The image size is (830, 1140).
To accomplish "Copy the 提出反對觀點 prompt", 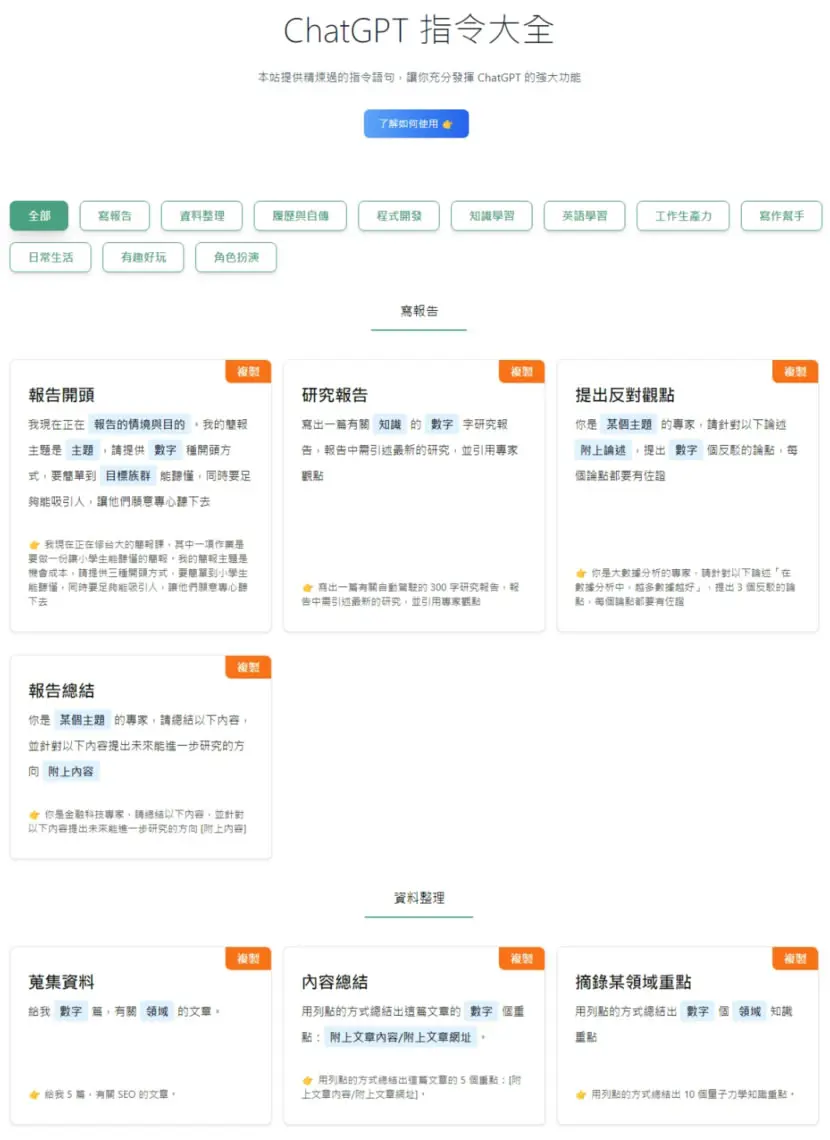I will 795,372.
